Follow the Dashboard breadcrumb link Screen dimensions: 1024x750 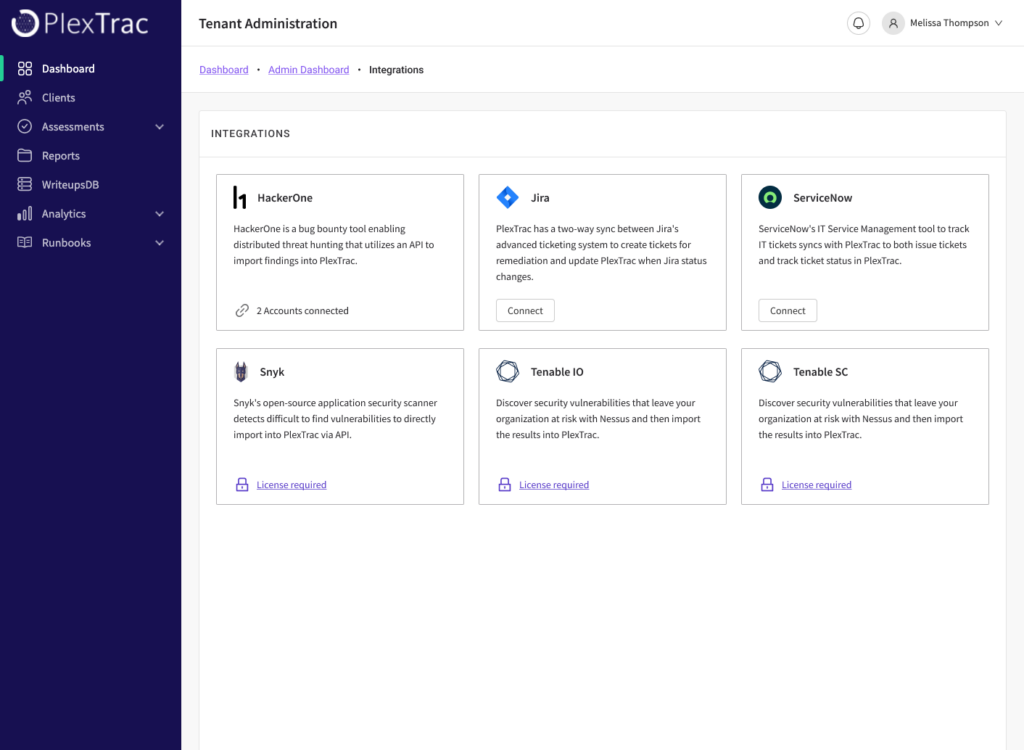(x=224, y=70)
